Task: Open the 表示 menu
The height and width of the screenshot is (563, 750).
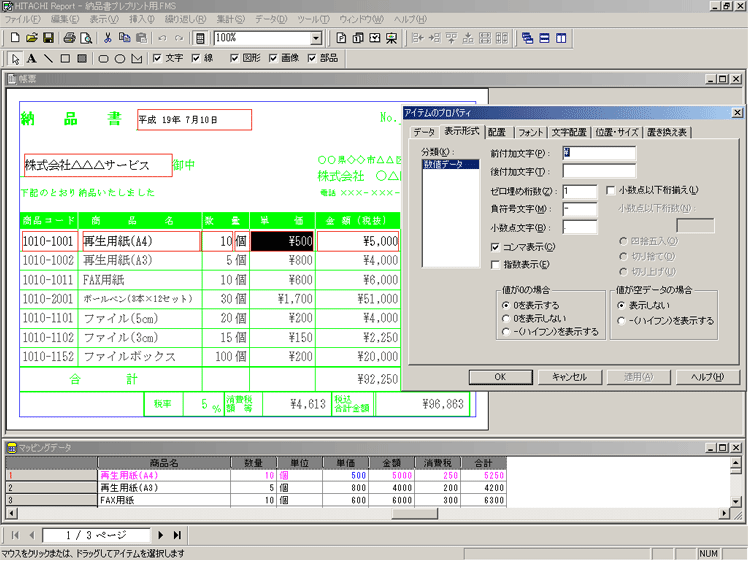Action: 104,20
